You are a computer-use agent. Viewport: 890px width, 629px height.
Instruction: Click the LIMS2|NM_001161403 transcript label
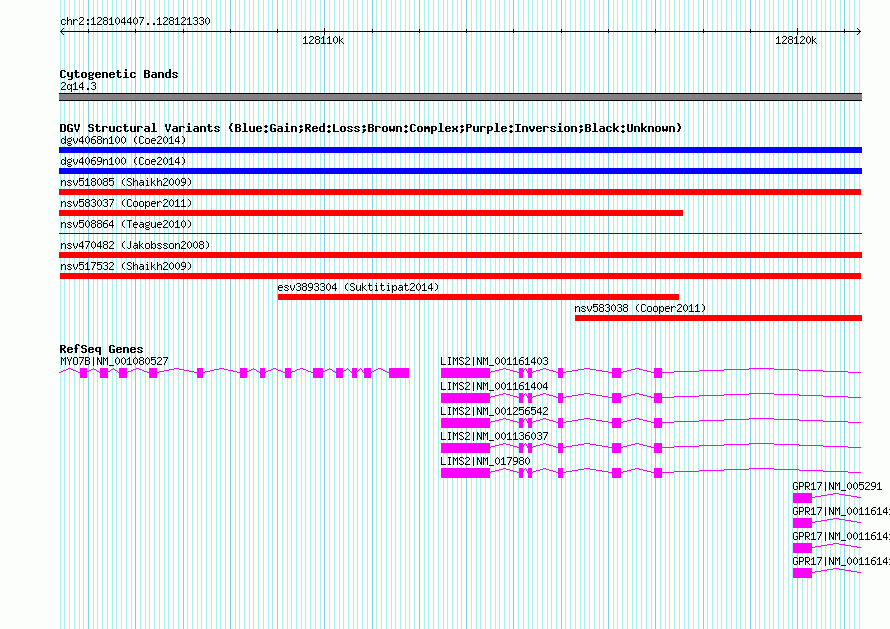(x=494, y=361)
